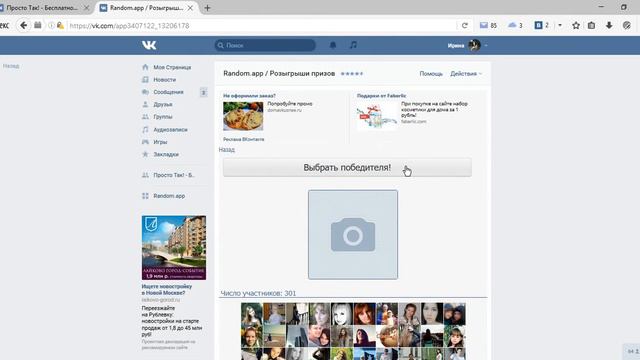Click the food ad thumbnail image
640x360 pixels.
[243, 116]
